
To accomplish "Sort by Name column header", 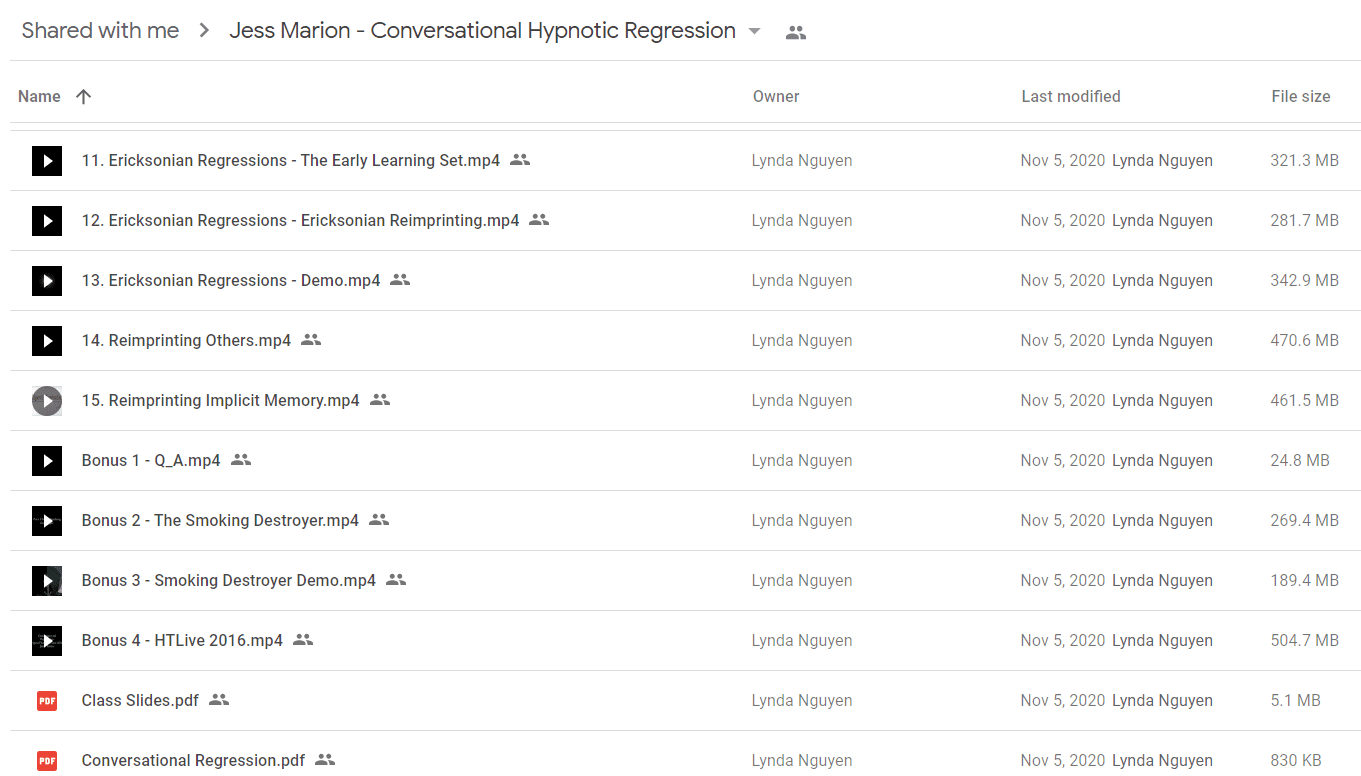I will pyautogui.click(x=39, y=96).
